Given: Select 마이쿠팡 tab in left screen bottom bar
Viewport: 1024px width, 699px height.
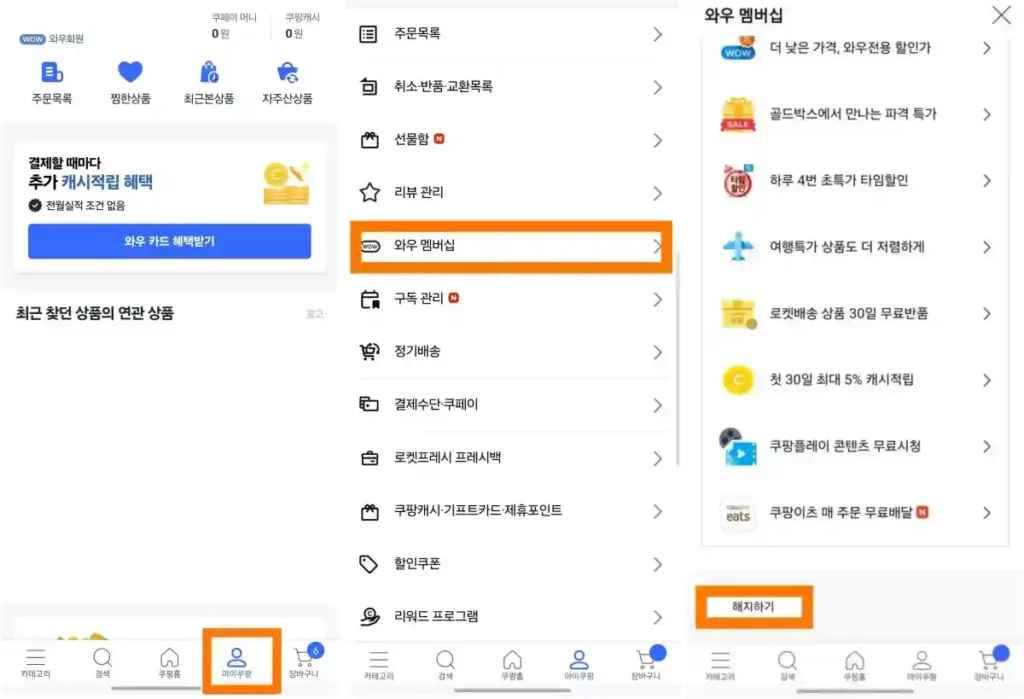Looking at the screenshot, I should coord(236,662).
